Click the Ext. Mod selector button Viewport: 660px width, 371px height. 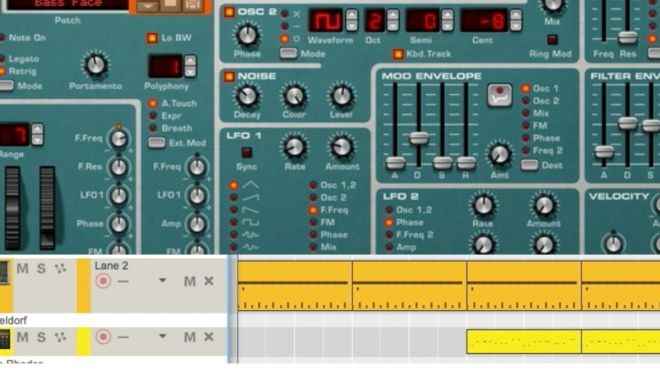pos(157,143)
